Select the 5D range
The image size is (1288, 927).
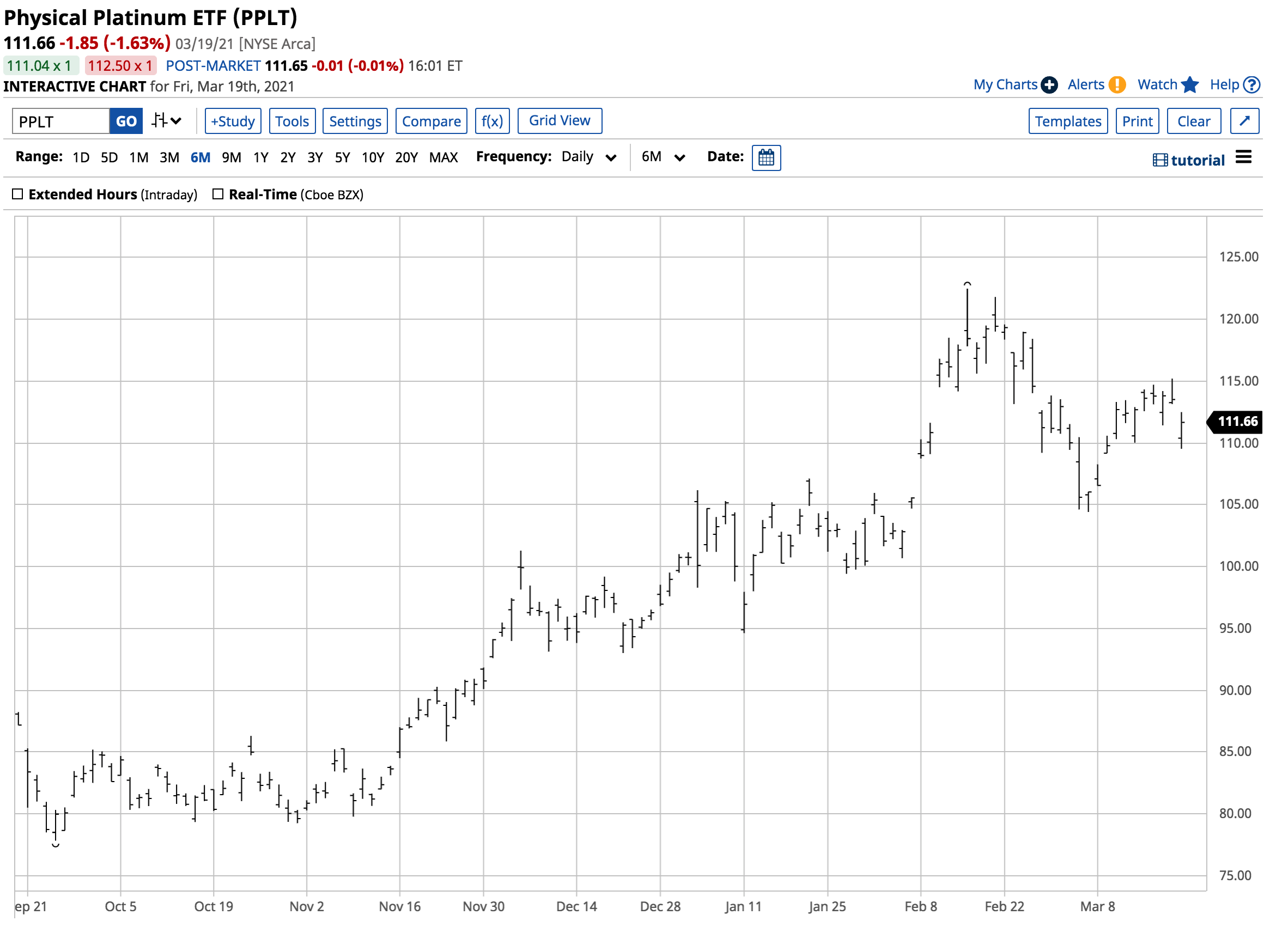[110, 158]
